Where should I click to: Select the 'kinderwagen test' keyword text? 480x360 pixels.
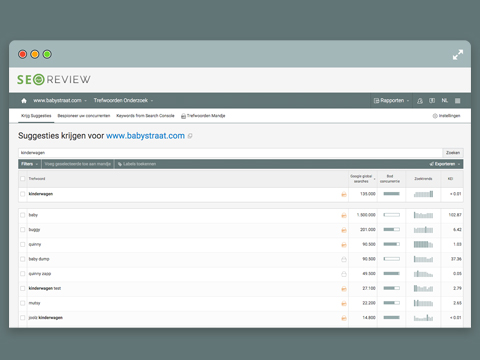(x=45, y=288)
